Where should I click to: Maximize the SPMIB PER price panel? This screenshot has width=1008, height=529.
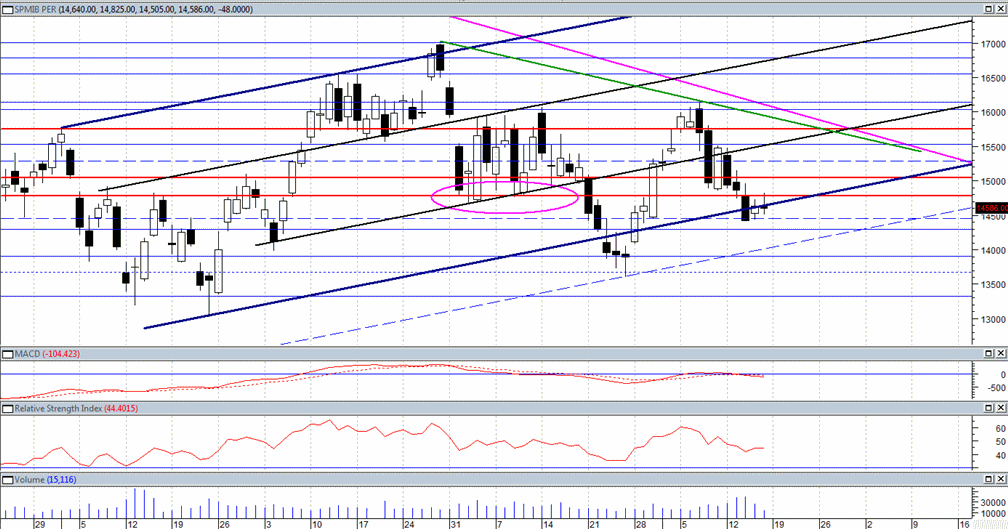pyautogui.click(x=989, y=9)
